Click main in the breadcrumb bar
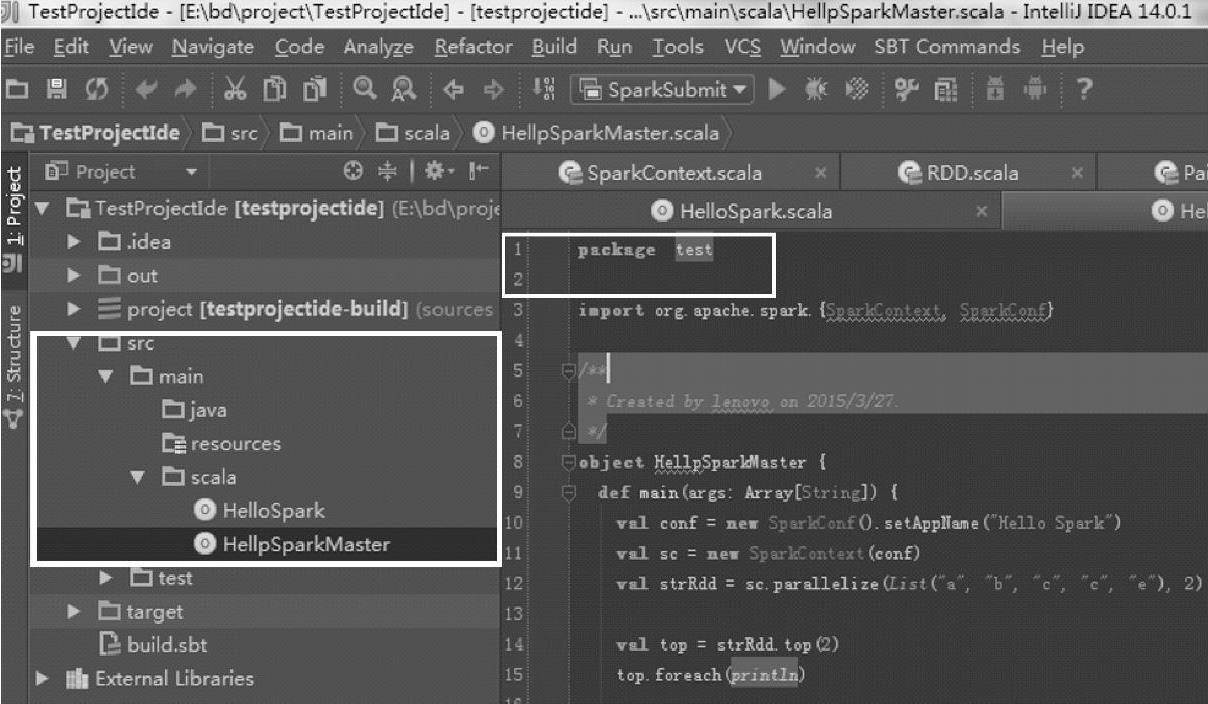 [x=316, y=132]
